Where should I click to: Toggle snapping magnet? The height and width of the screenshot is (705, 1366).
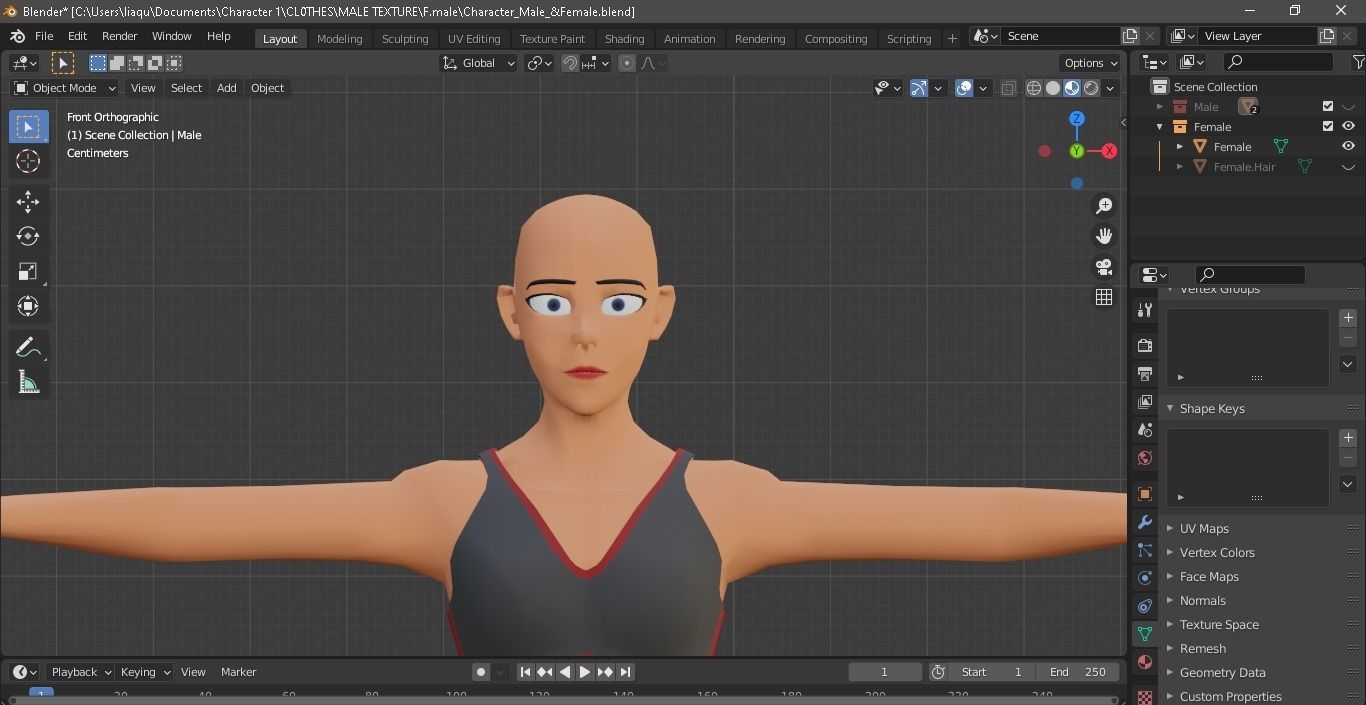click(x=569, y=63)
